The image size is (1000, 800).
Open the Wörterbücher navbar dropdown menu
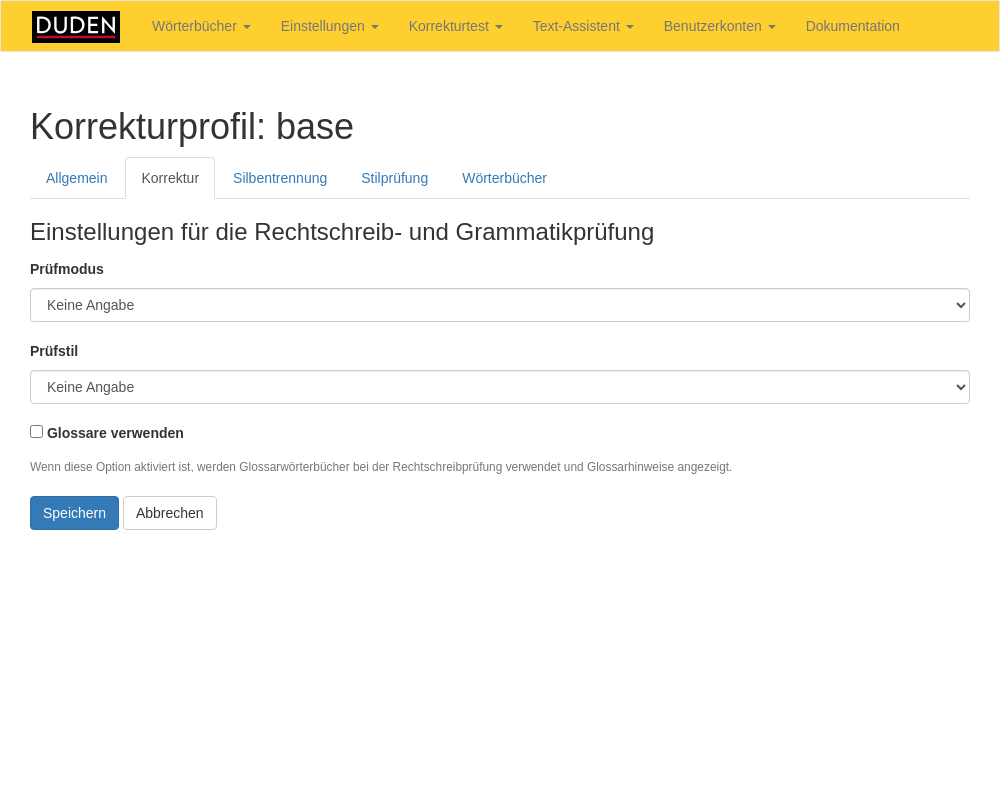[201, 26]
